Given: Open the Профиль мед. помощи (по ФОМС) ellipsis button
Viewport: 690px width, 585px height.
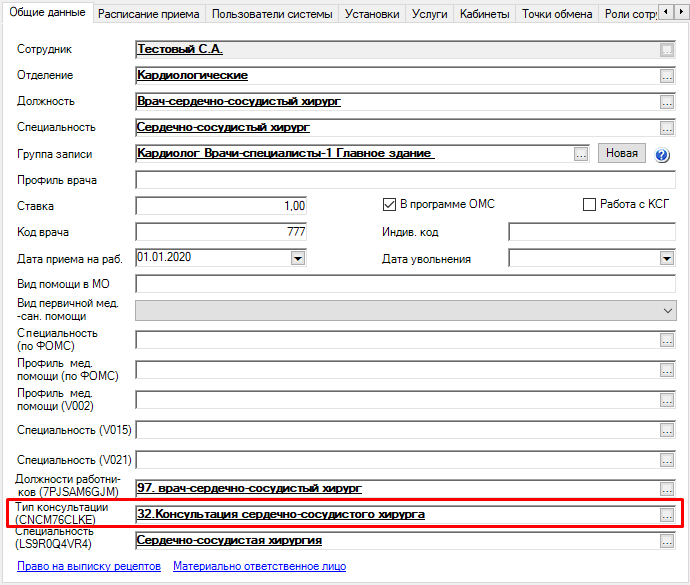Looking at the screenshot, I should 667,370.
